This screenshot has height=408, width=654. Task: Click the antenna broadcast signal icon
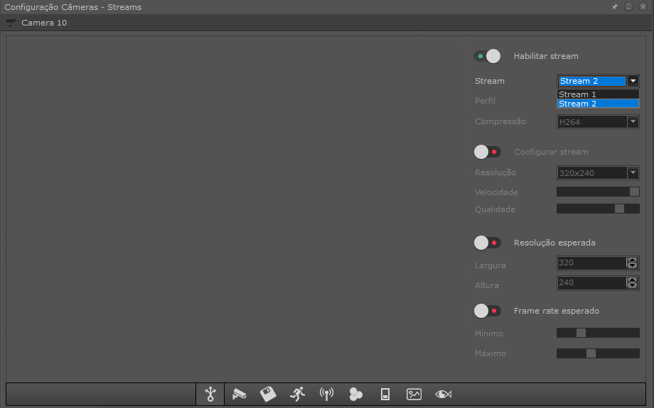pos(326,394)
